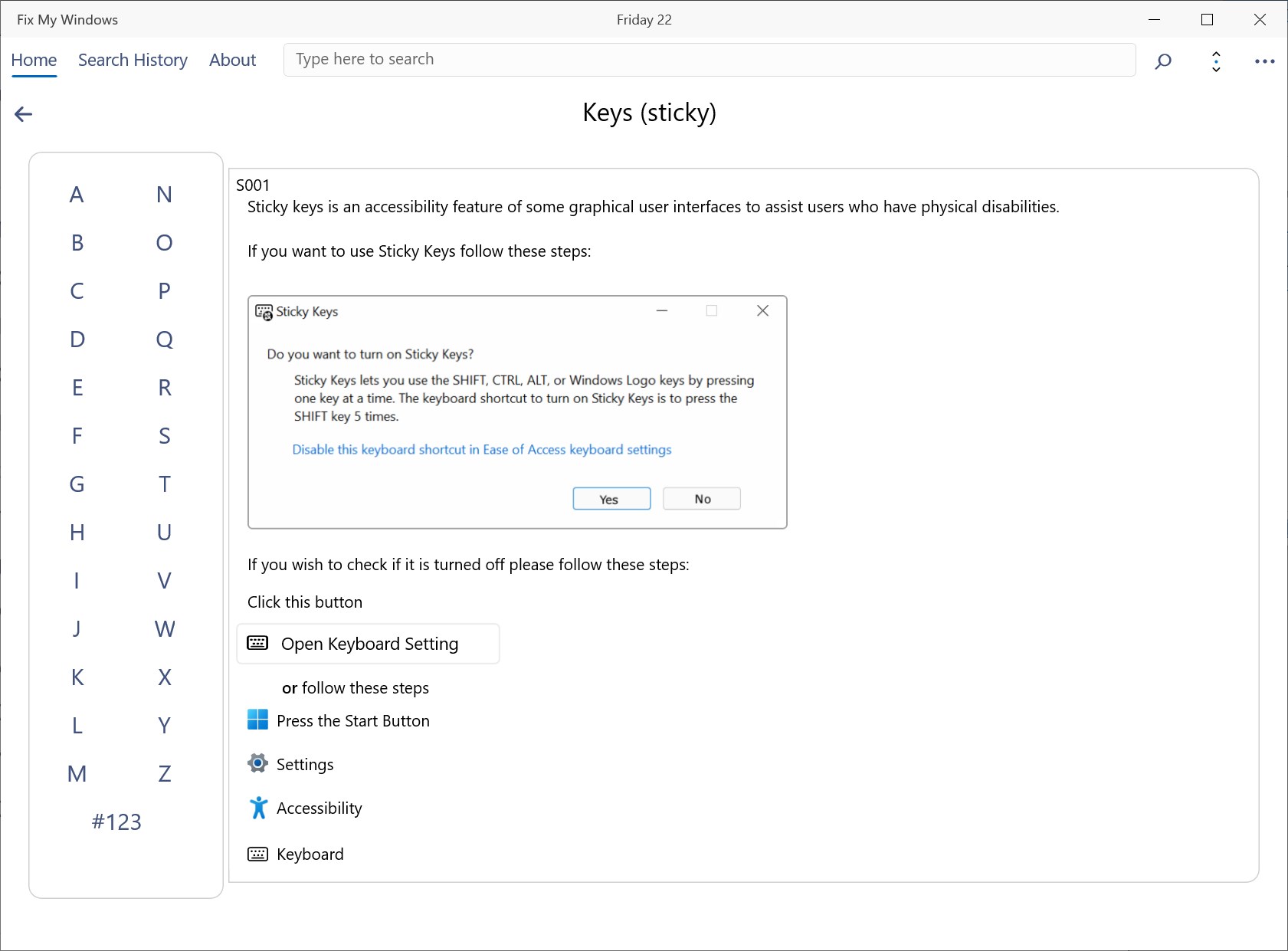This screenshot has width=1288, height=951.
Task: Click the Settings gear icon
Action: coord(258,763)
